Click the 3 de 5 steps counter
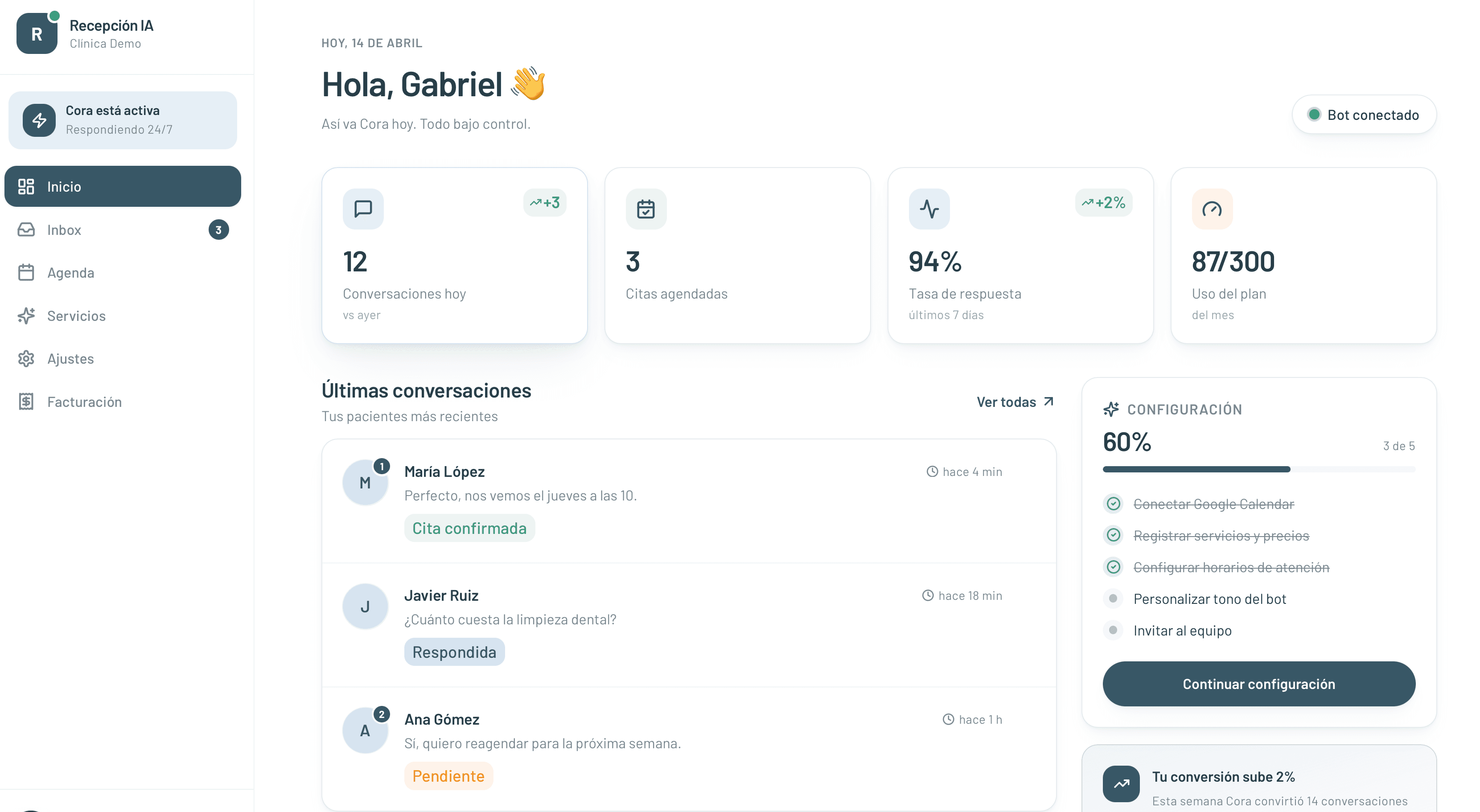This screenshot has width=1480, height=812. point(1399,446)
